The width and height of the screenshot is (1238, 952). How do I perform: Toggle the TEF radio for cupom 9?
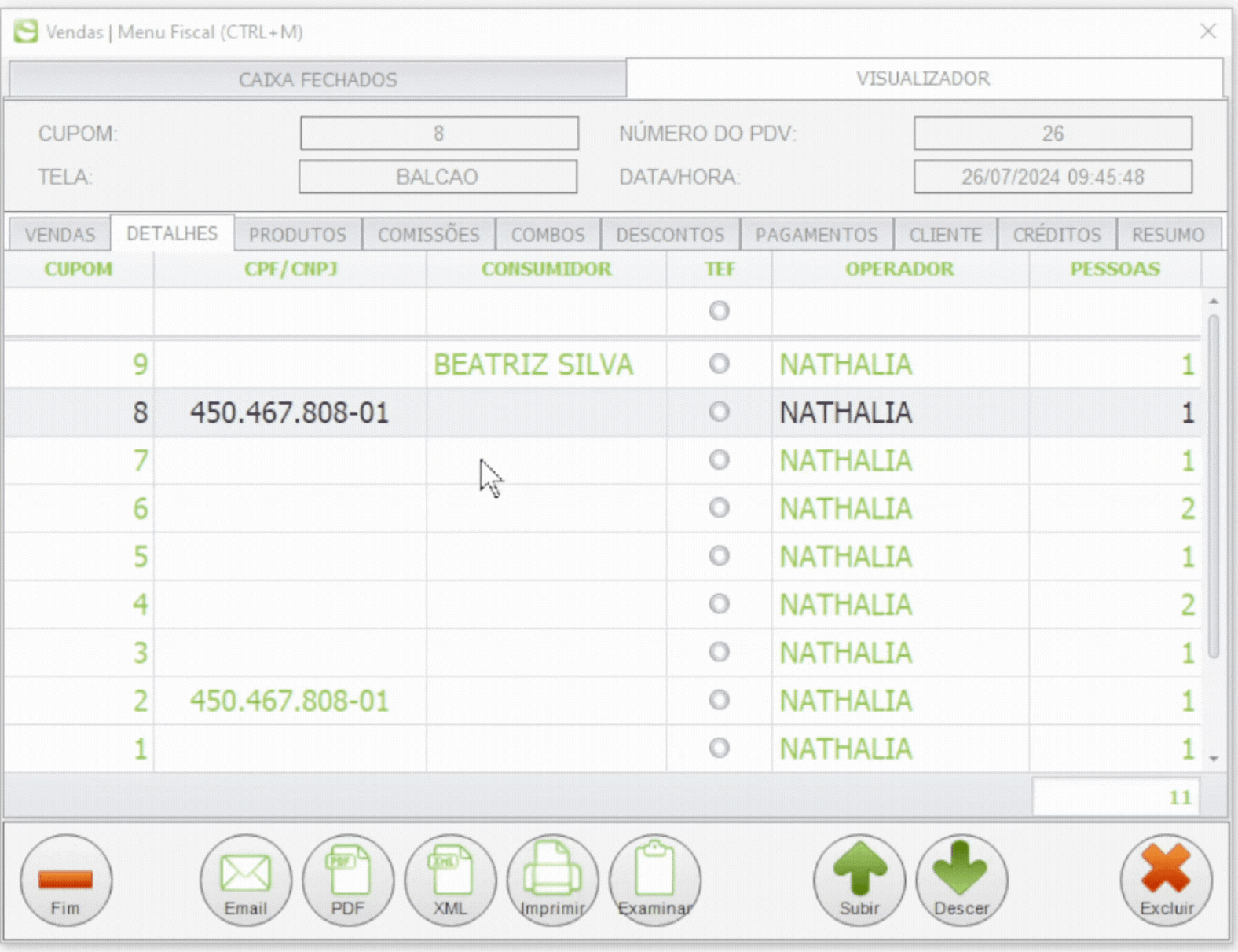[719, 364]
